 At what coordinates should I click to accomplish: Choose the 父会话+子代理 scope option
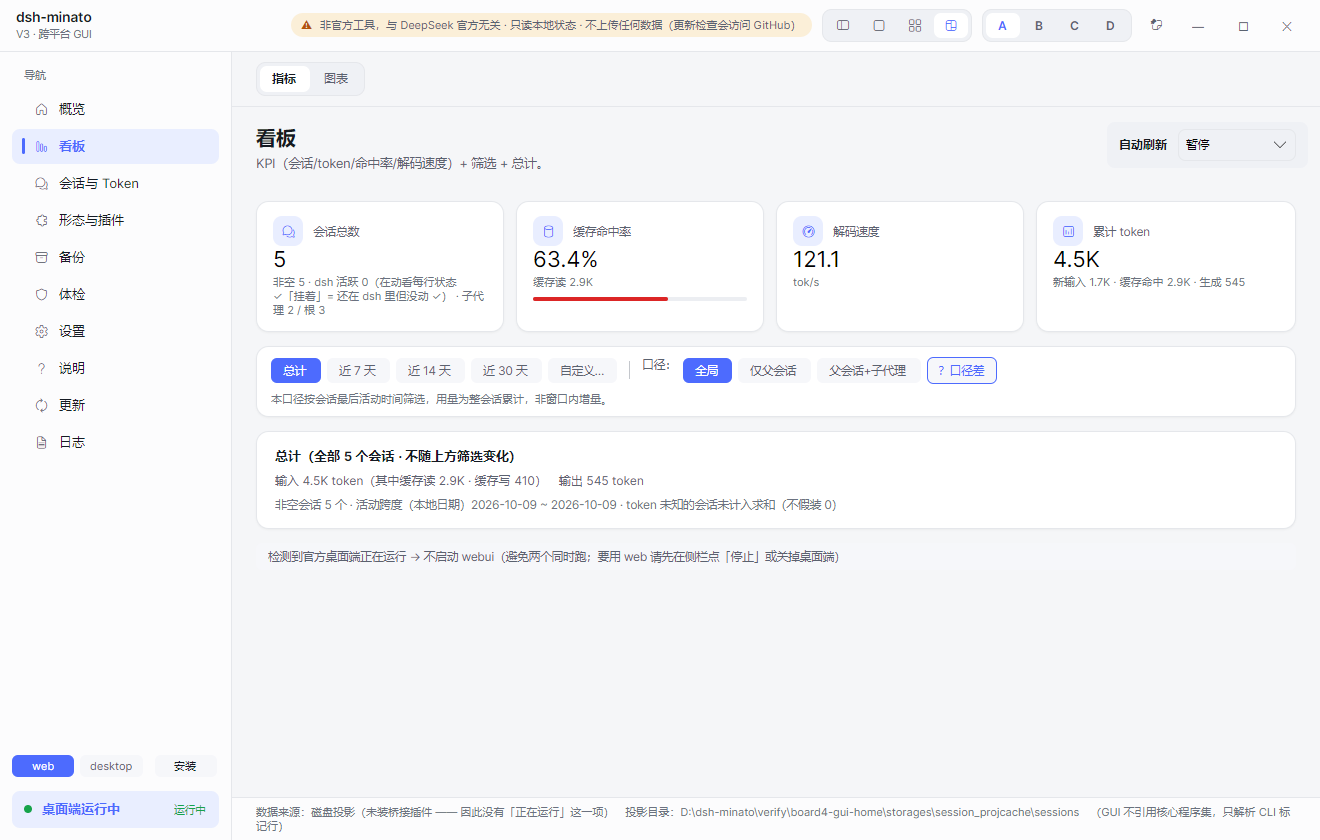point(868,371)
